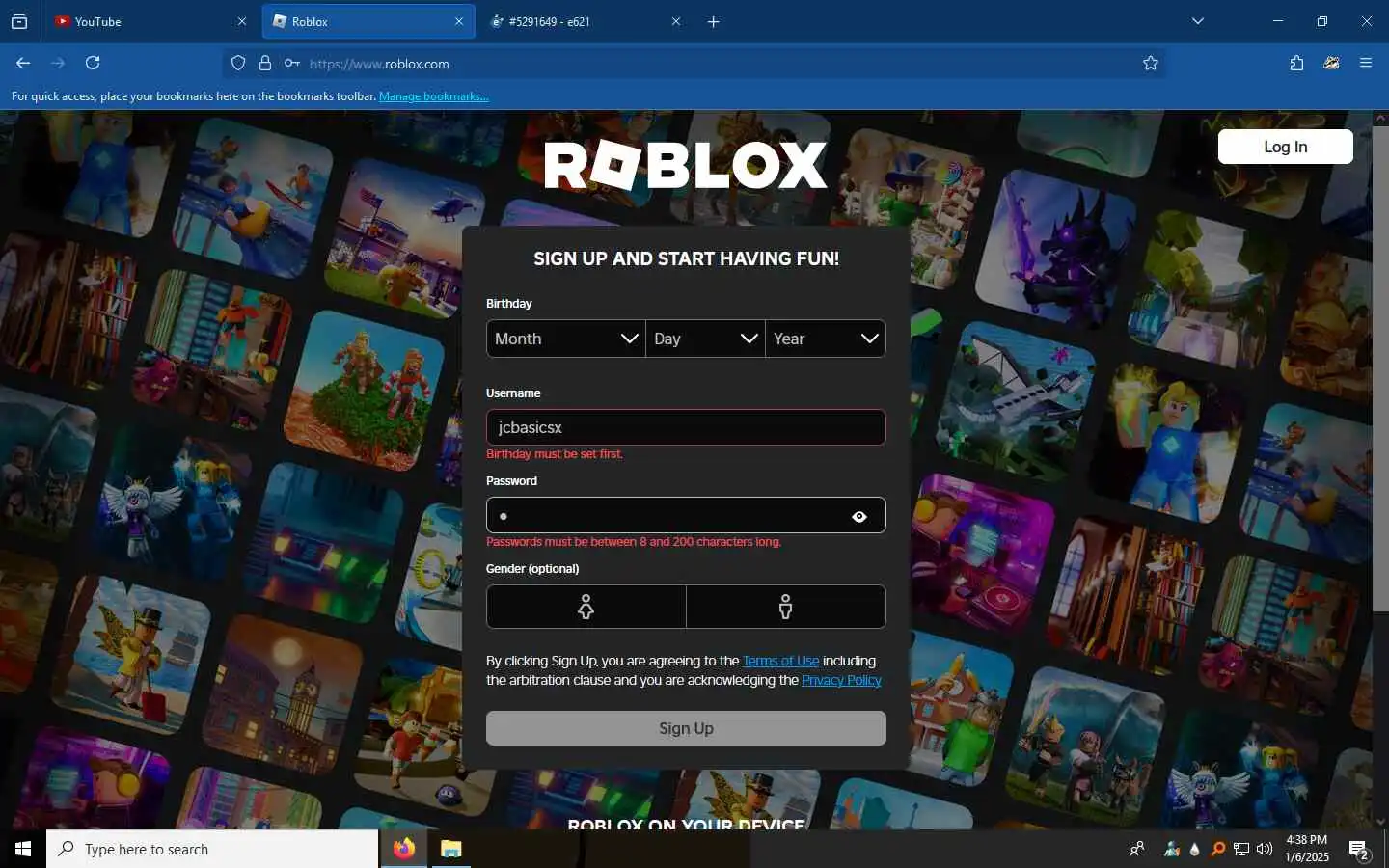Click the Log In button
The image size is (1389, 868).
pos(1285,147)
